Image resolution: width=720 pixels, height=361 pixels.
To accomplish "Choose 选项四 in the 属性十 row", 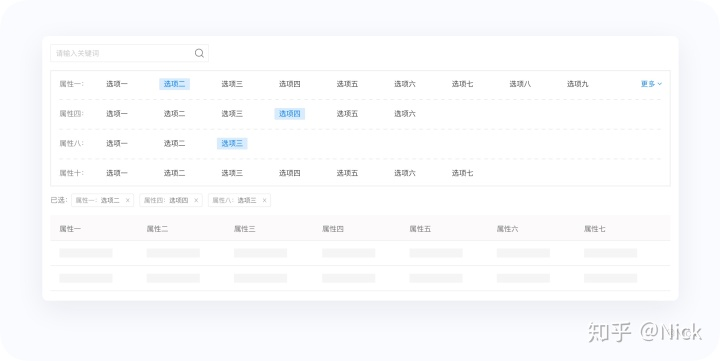I will click(x=290, y=173).
